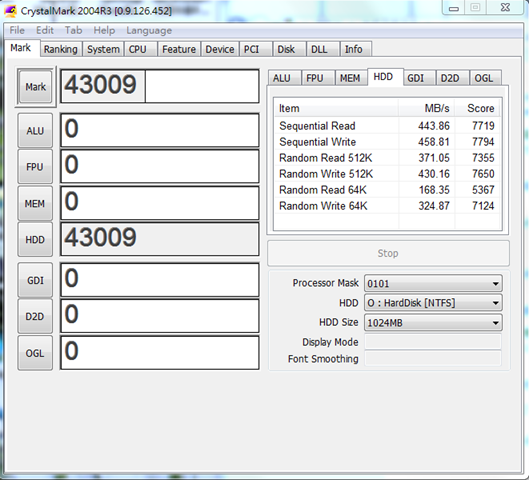This screenshot has height=480, width=529.
Task: Run the D2D benchmark button
Action: click(35, 316)
